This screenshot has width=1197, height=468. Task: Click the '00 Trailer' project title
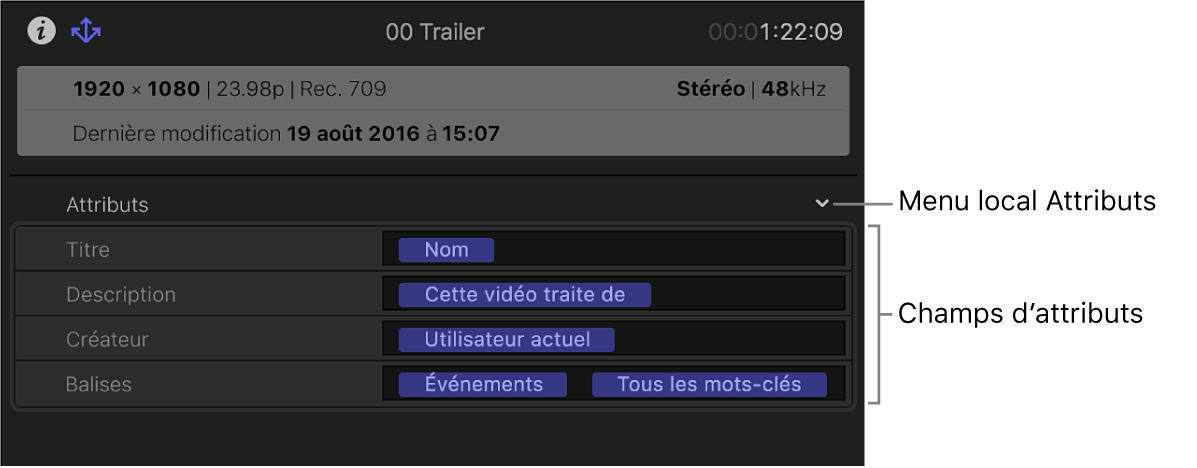[x=435, y=32]
